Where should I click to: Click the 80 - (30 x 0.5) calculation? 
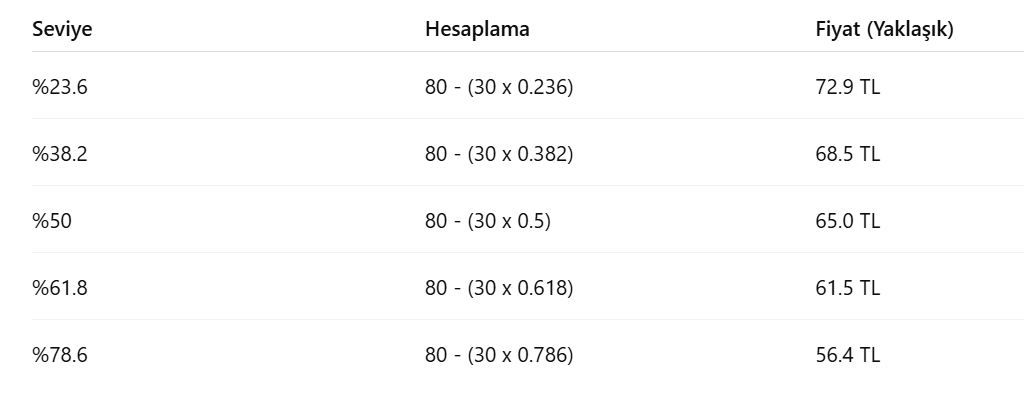(488, 221)
